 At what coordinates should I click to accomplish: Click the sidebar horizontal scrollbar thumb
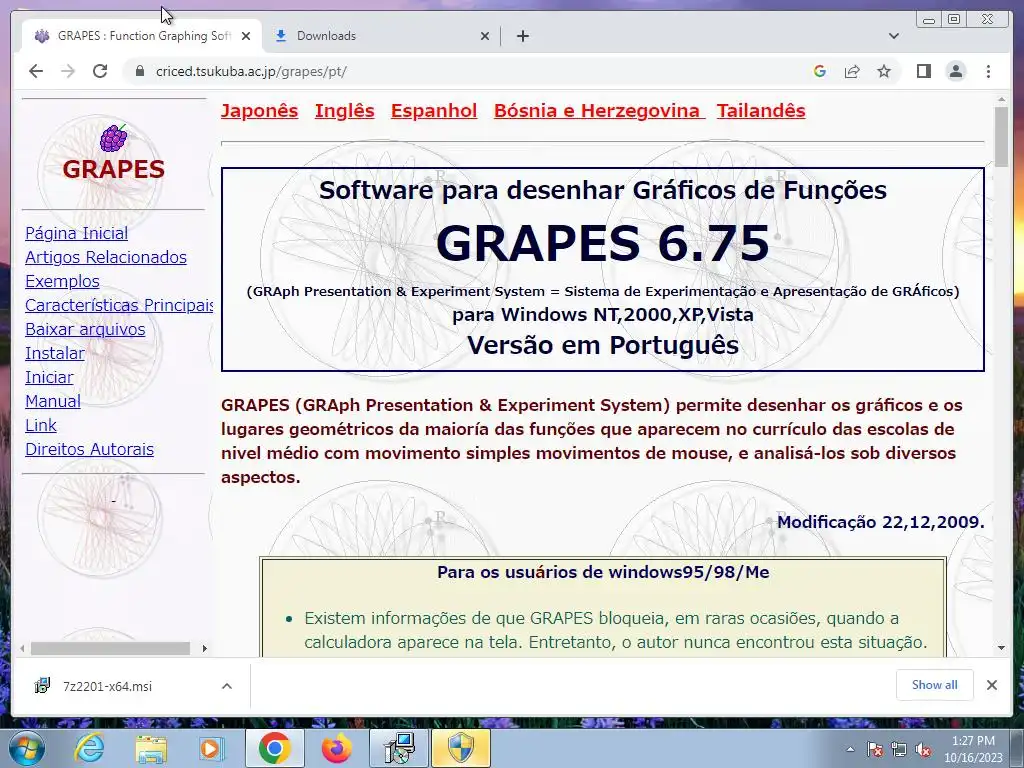point(110,648)
